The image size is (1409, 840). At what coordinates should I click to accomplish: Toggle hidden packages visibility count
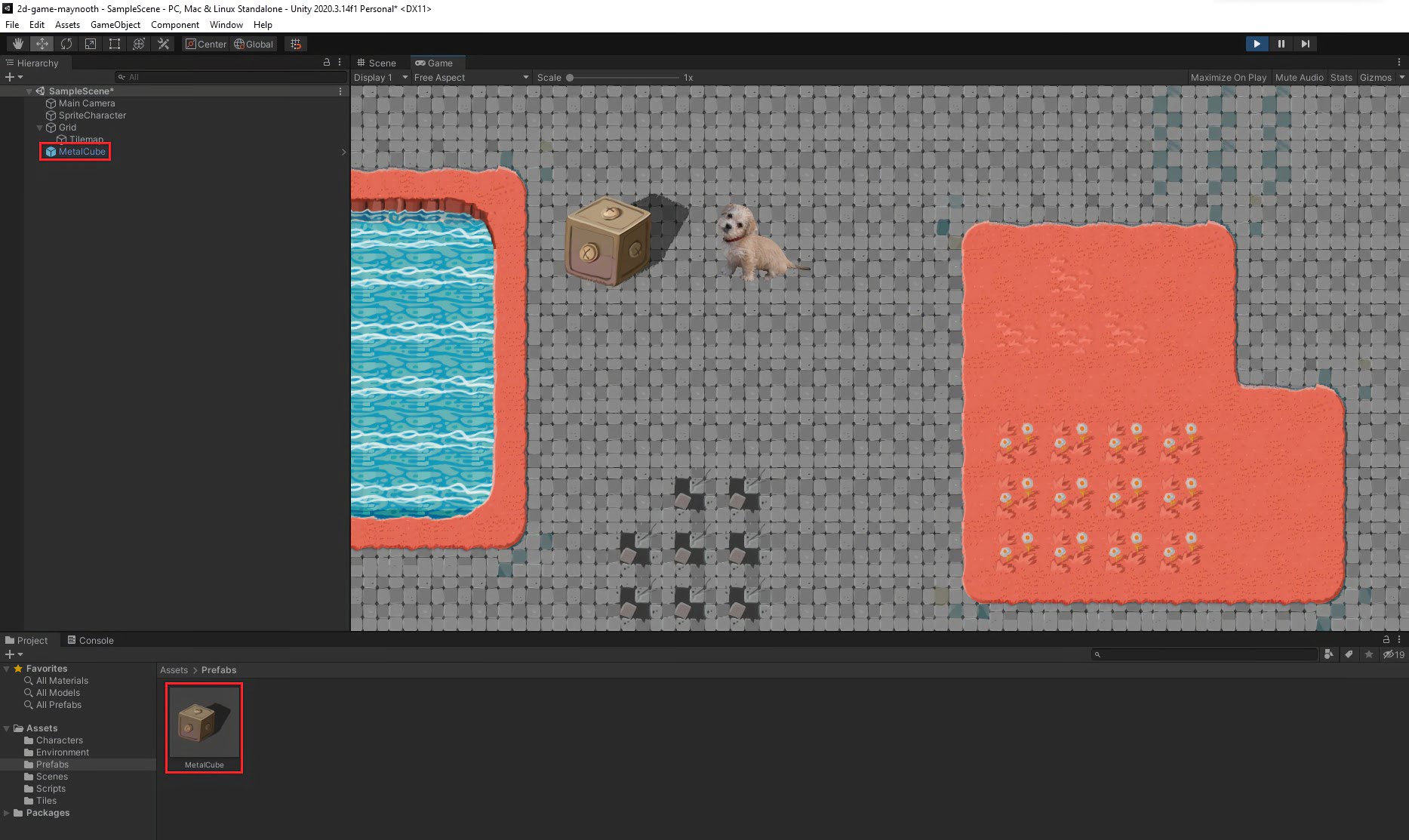click(x=1393, y=654)
